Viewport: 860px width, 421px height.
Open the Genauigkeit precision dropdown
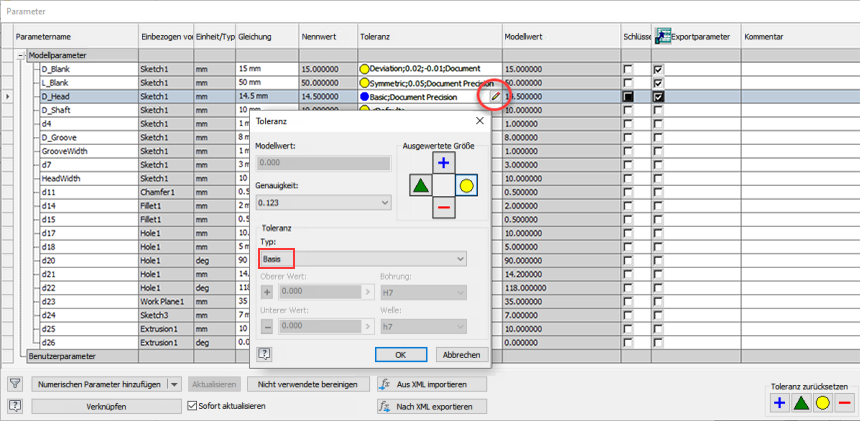point(324,203)
